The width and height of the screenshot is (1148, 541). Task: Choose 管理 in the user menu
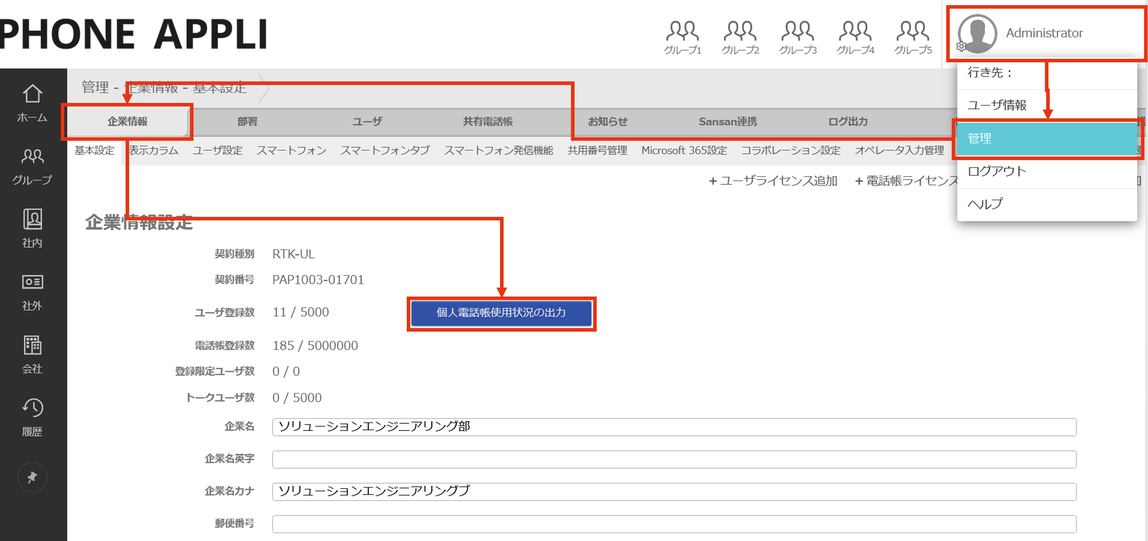click(x=1046, y=139)
